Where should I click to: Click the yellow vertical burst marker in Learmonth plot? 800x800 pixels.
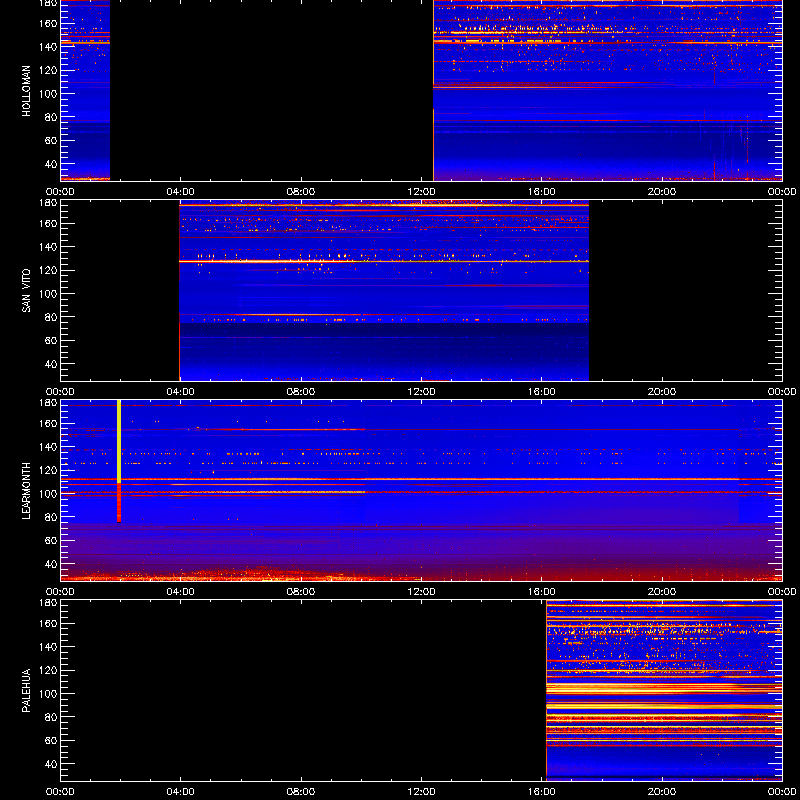point(119,442)
